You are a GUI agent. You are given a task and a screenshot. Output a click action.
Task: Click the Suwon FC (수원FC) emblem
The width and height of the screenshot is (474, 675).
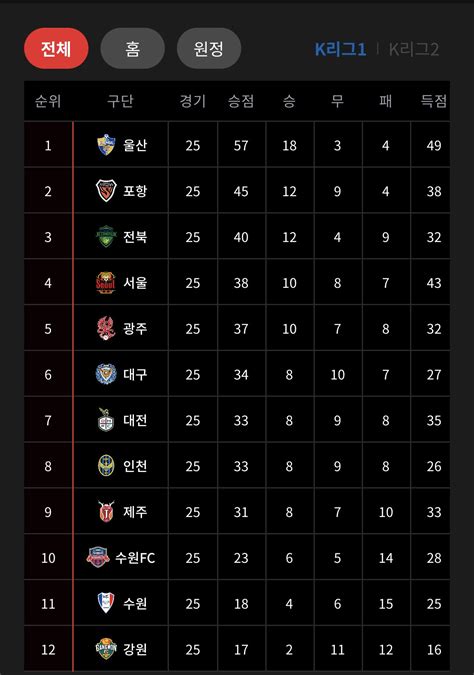pos(98,557)
